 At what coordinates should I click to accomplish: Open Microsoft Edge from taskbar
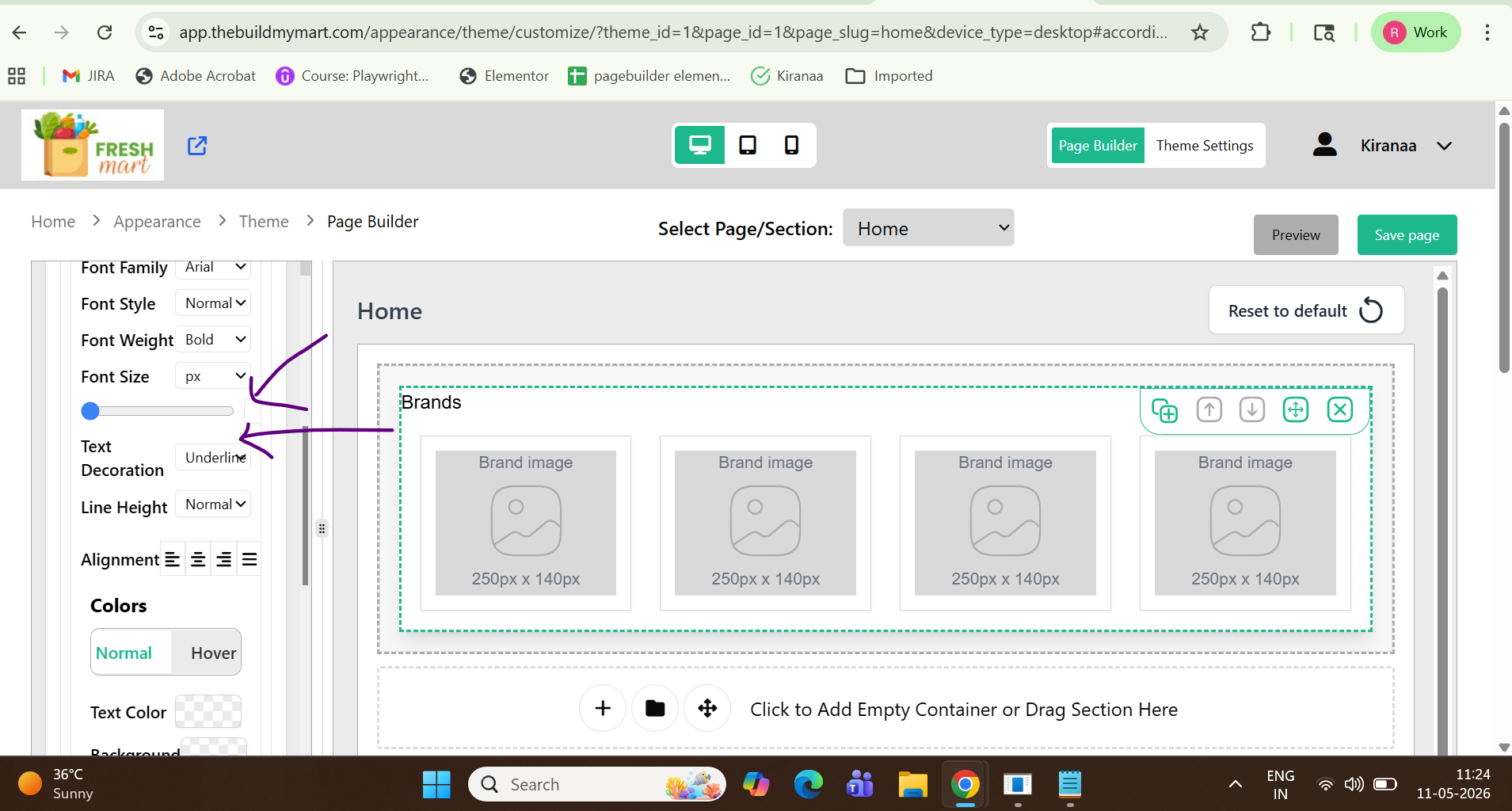[809, 784]
